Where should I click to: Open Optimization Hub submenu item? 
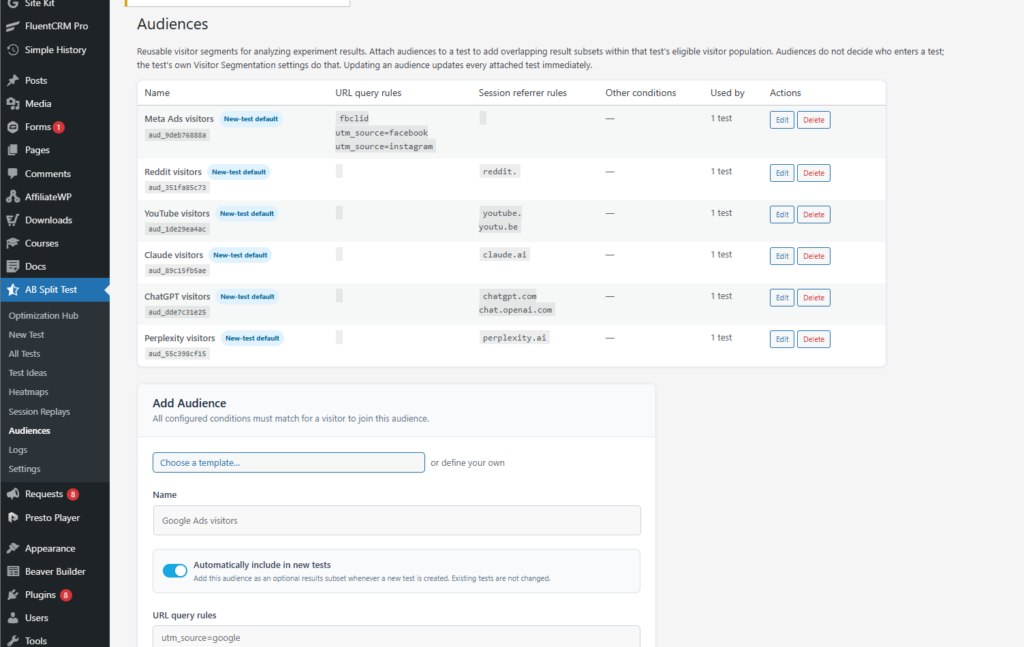[x=43, y=315]
